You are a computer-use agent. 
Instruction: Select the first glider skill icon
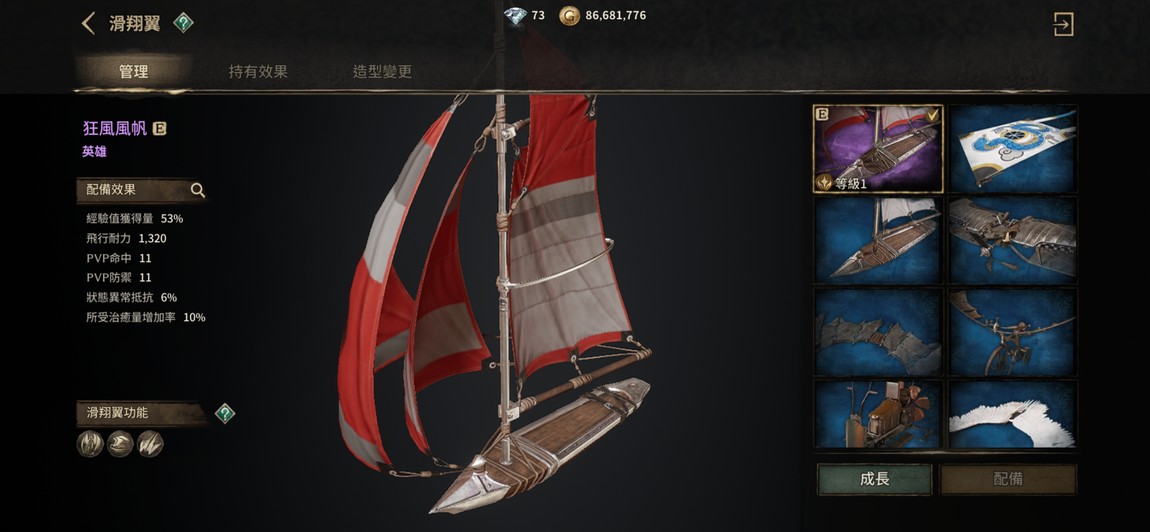[x=90, y=444]
